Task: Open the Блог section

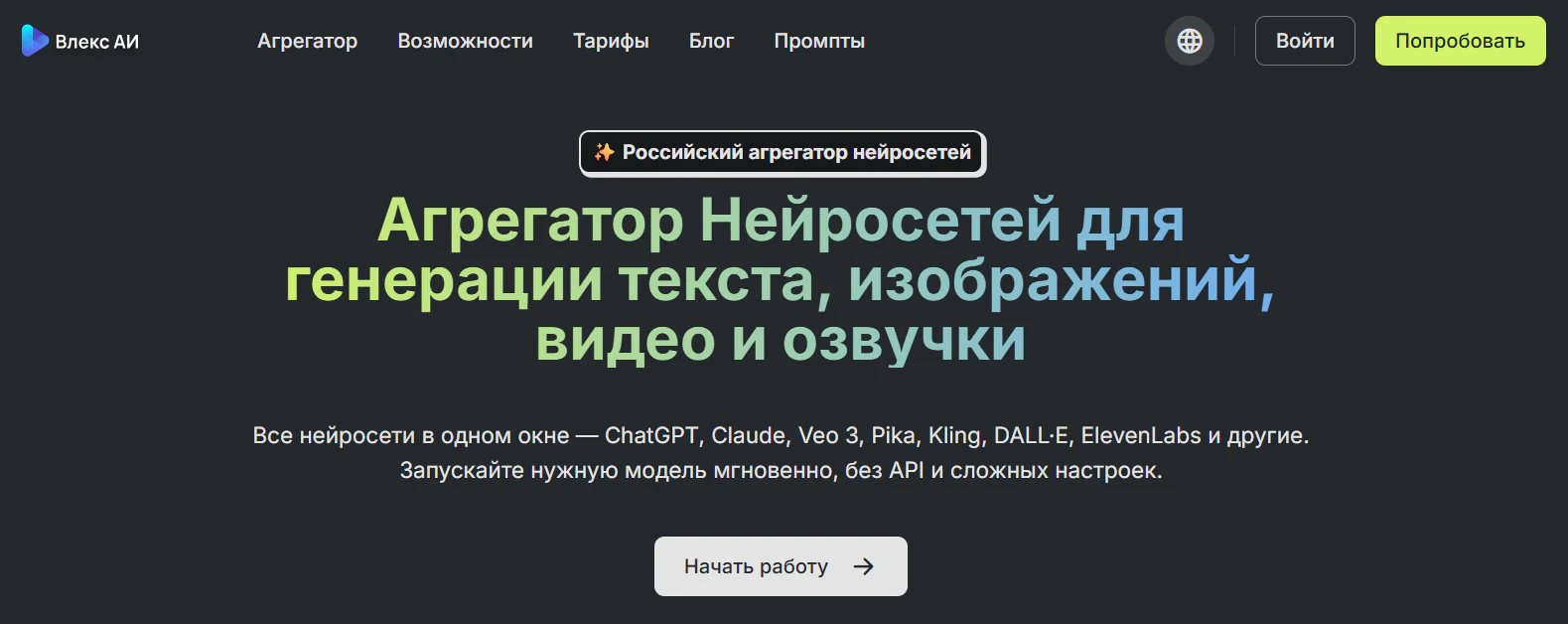Action: pyautogui.click(x=711, y=41)
